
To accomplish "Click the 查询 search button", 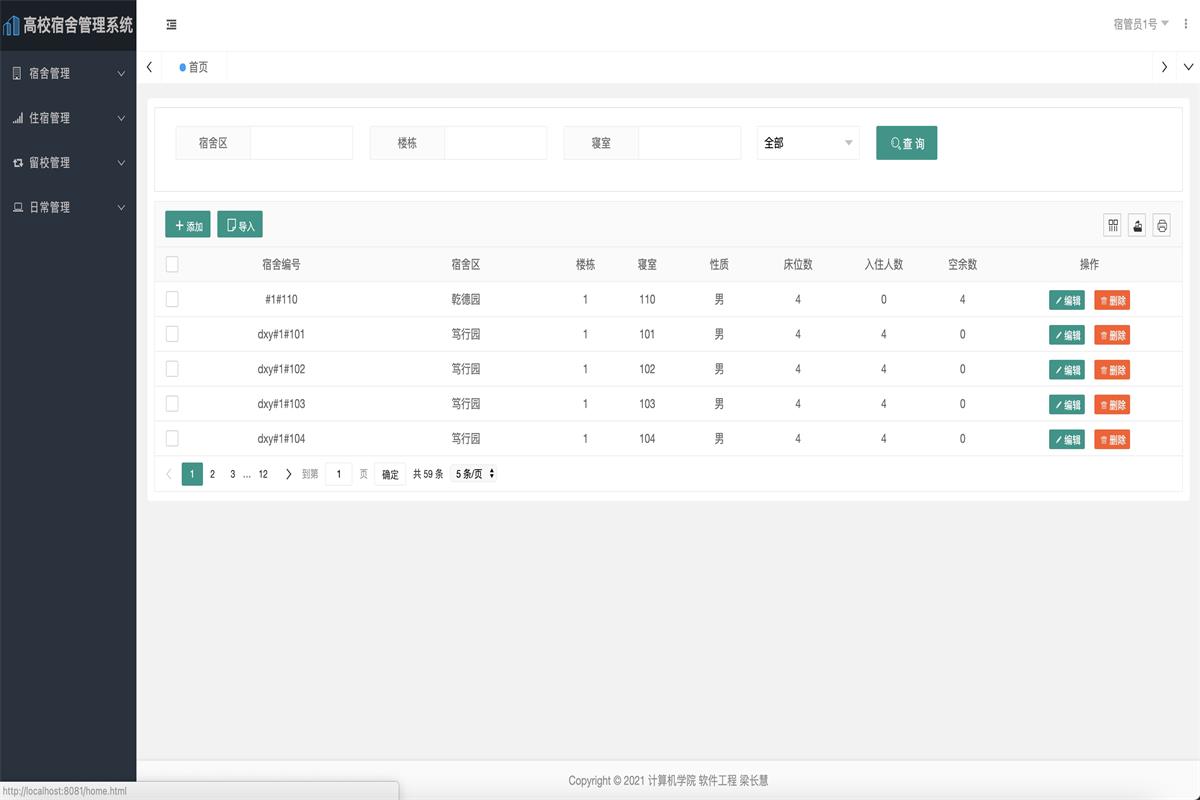I will [x=906, y=143].
